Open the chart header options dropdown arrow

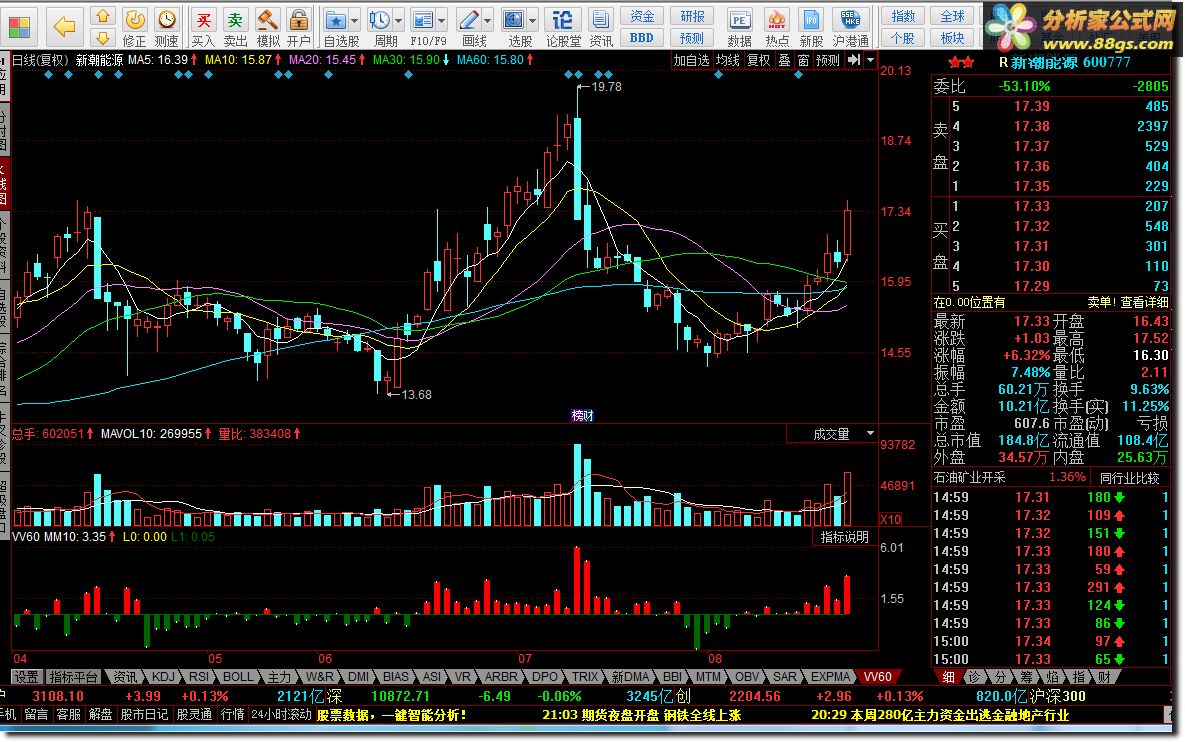tap(871, 60)
